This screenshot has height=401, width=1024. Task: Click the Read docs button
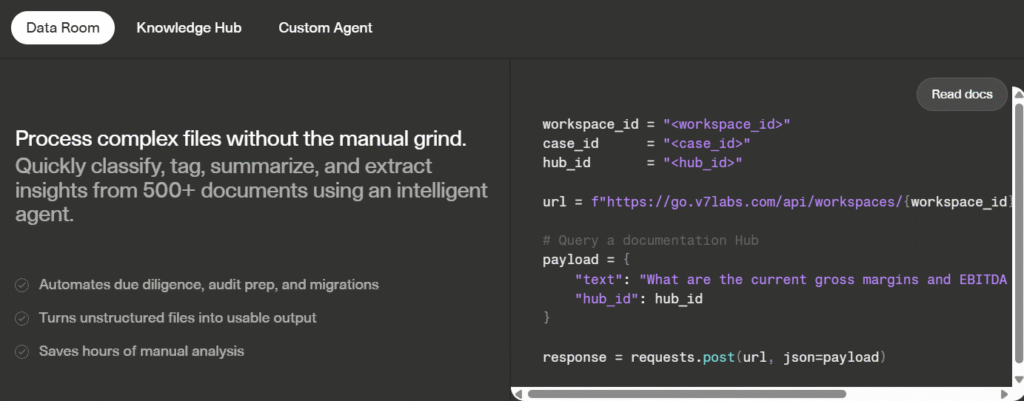pos(962,94)
